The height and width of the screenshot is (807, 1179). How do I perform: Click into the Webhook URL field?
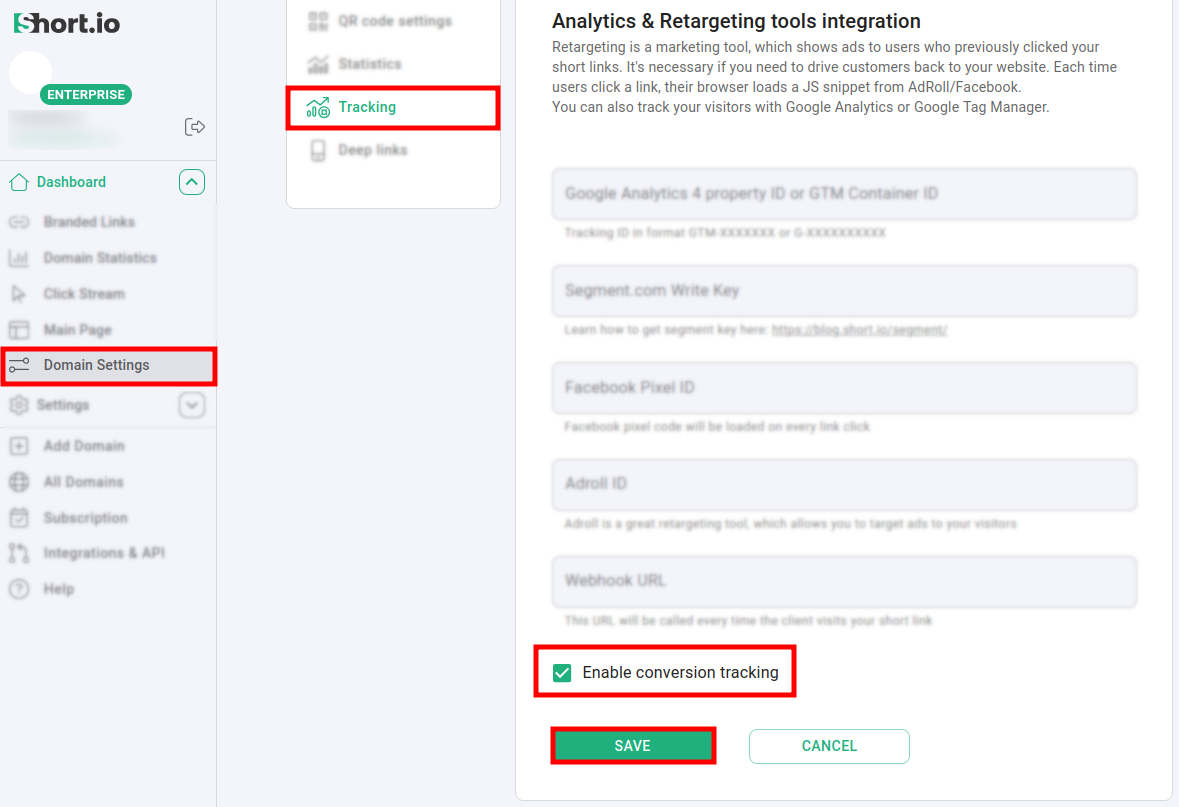844,581
